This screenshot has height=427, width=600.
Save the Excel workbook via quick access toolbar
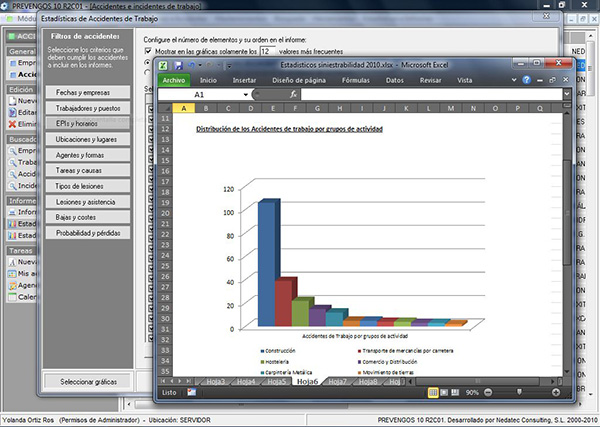[x=178, y=65]
